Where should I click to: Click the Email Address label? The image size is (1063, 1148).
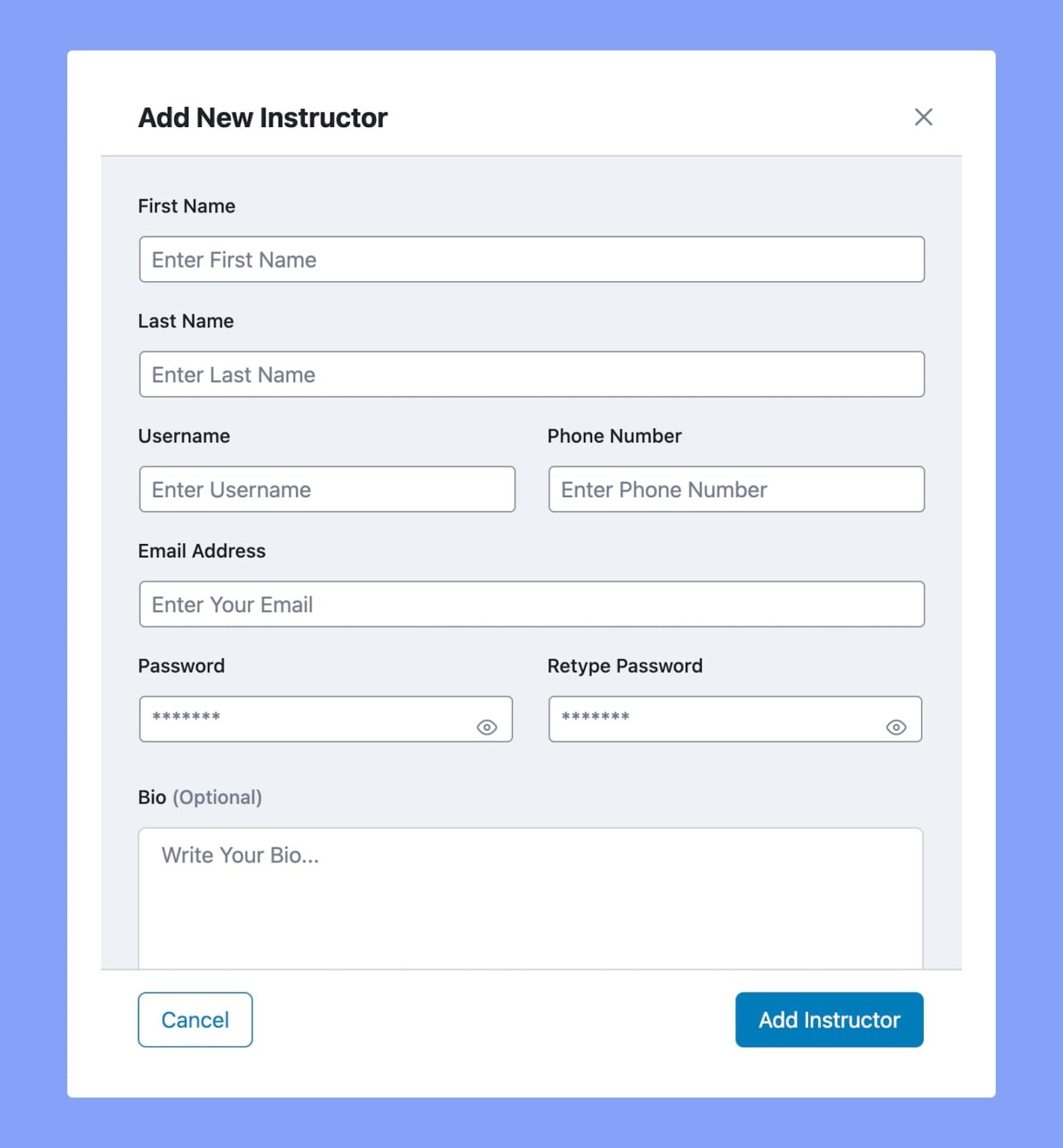[202, 552]
